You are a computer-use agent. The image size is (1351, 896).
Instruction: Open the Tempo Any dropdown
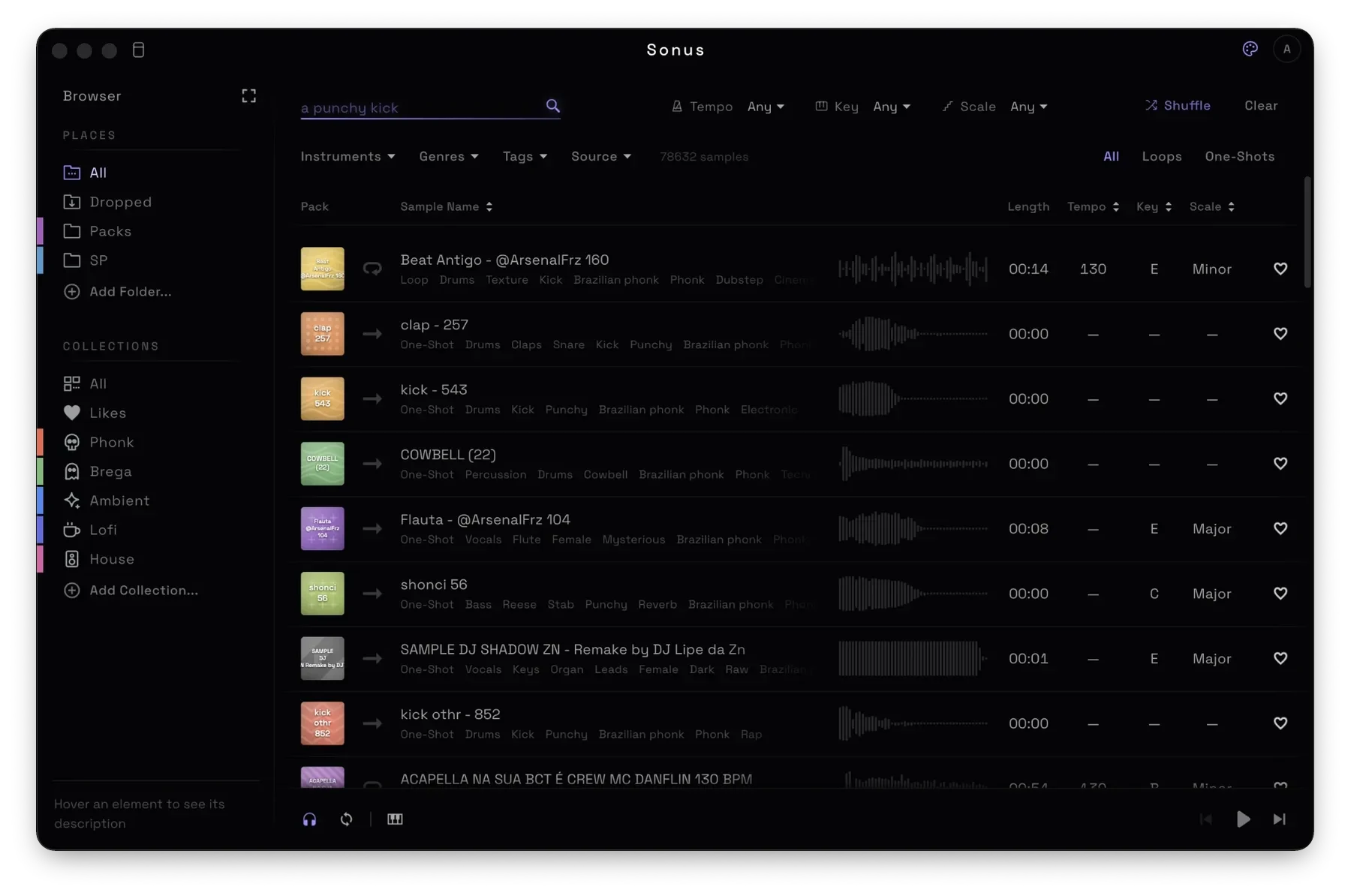(766, 107)
